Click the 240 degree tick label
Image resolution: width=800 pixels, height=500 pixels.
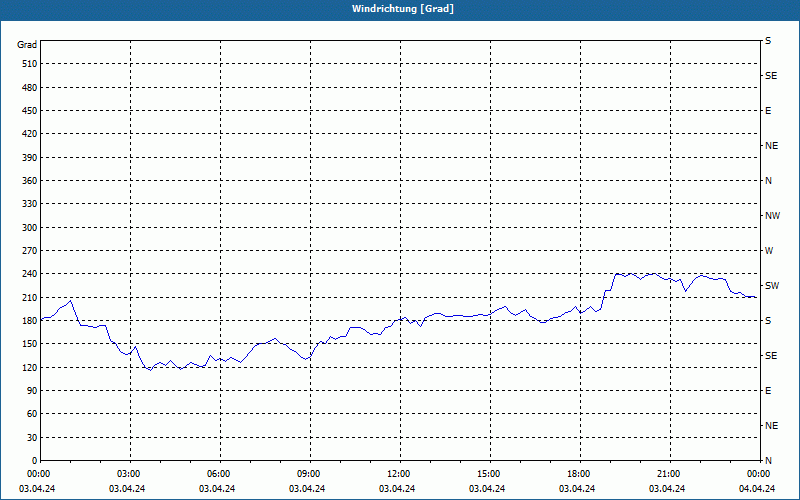(30, 273)
